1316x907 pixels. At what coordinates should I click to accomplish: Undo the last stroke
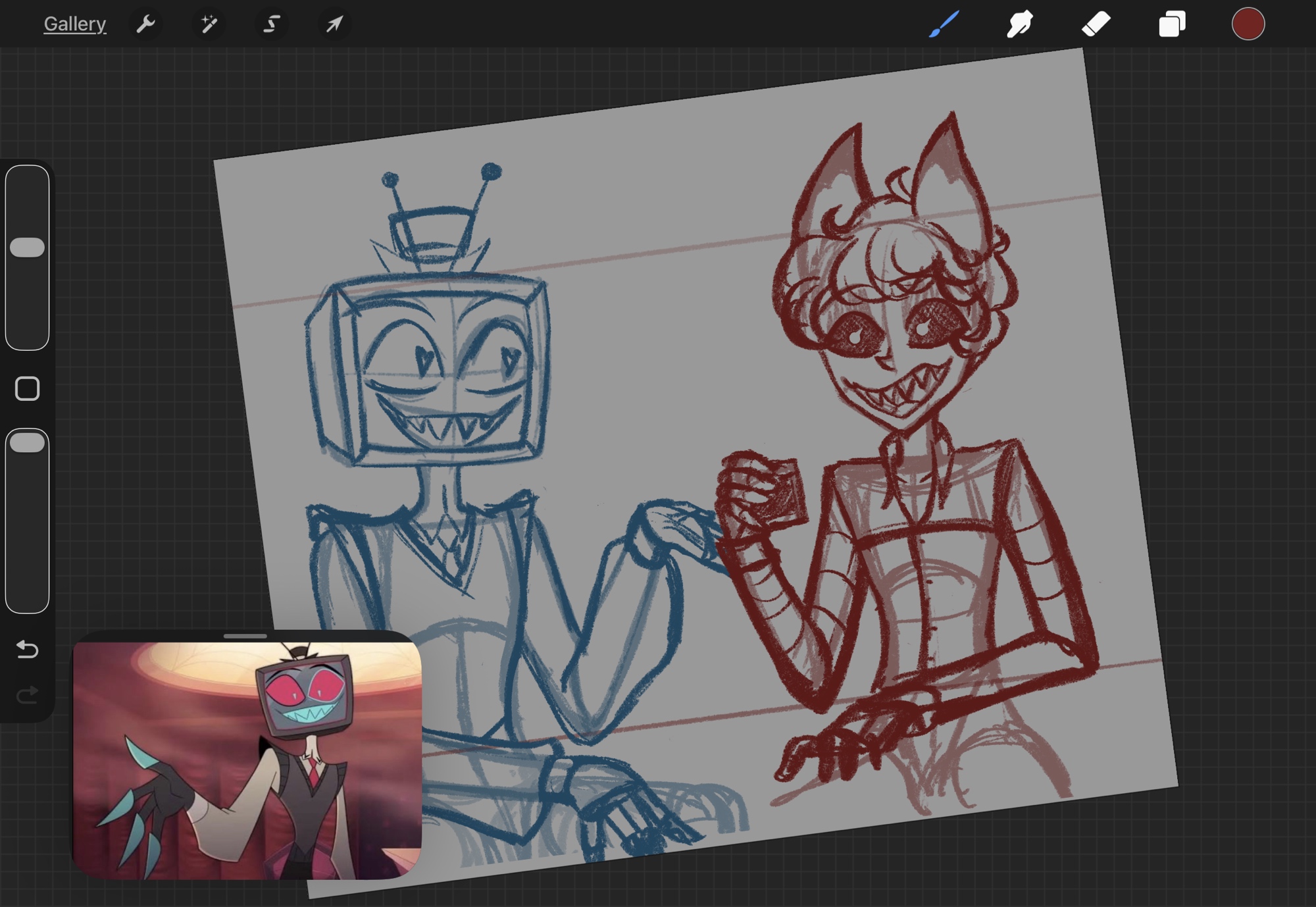pyautogui.click(x=28, y=650)
